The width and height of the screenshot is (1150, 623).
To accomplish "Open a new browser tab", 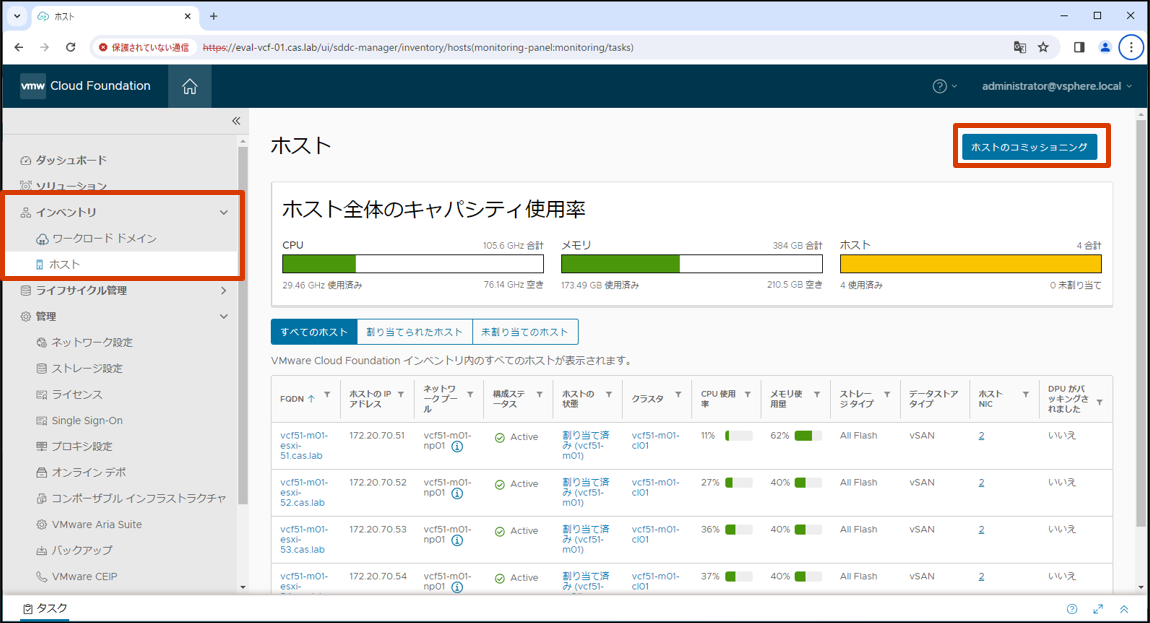I will pos(213,16).
